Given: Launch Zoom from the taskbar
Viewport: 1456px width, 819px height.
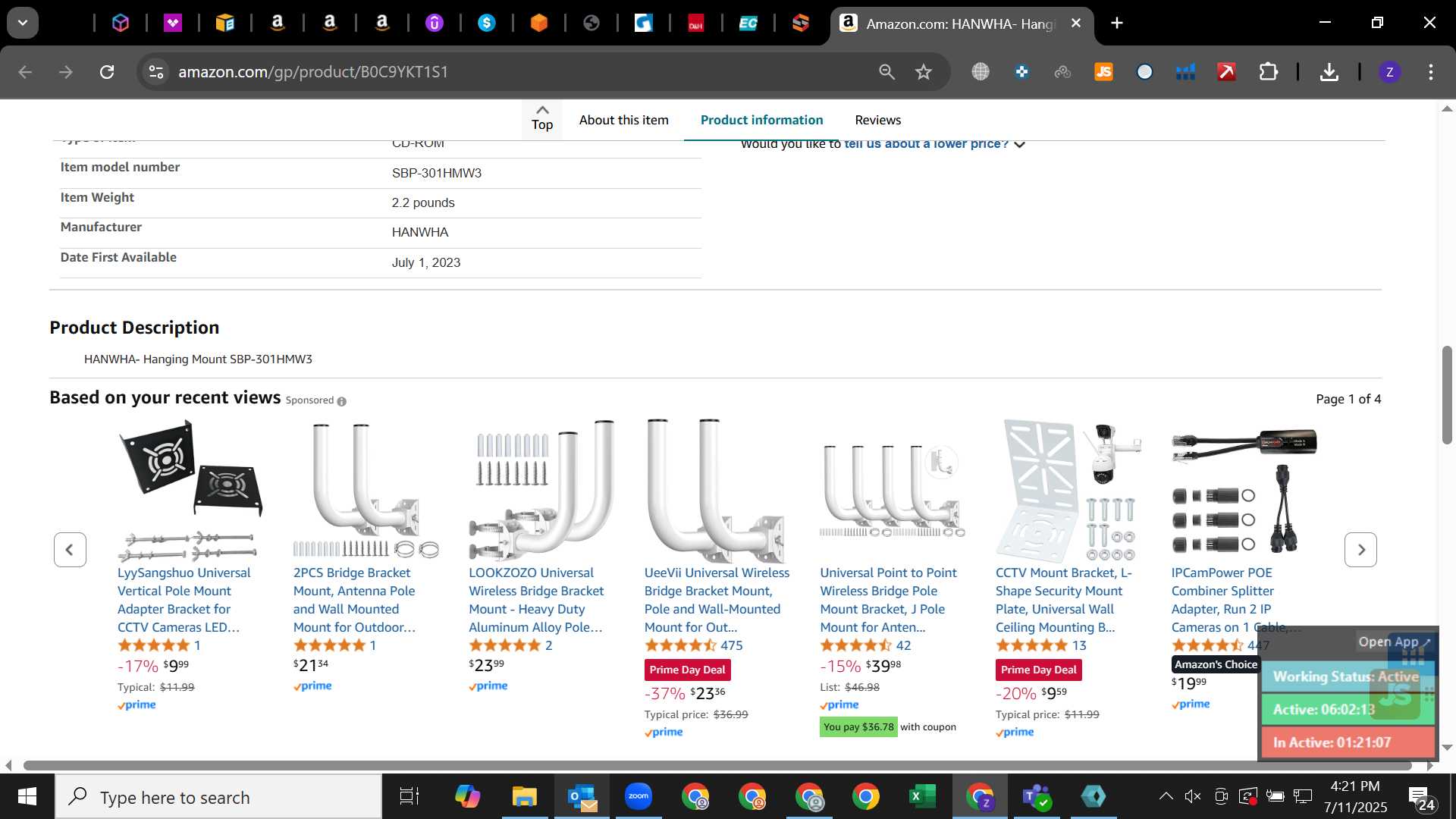Looking at the screenshot, I should click(639, 796).
